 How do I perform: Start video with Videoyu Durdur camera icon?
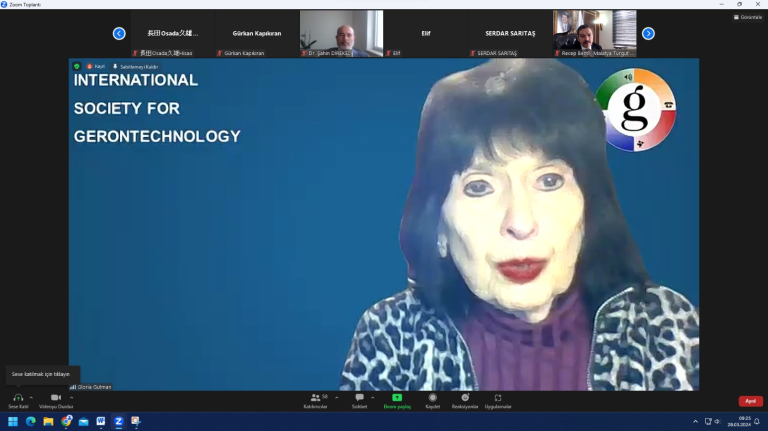(56, 398)
